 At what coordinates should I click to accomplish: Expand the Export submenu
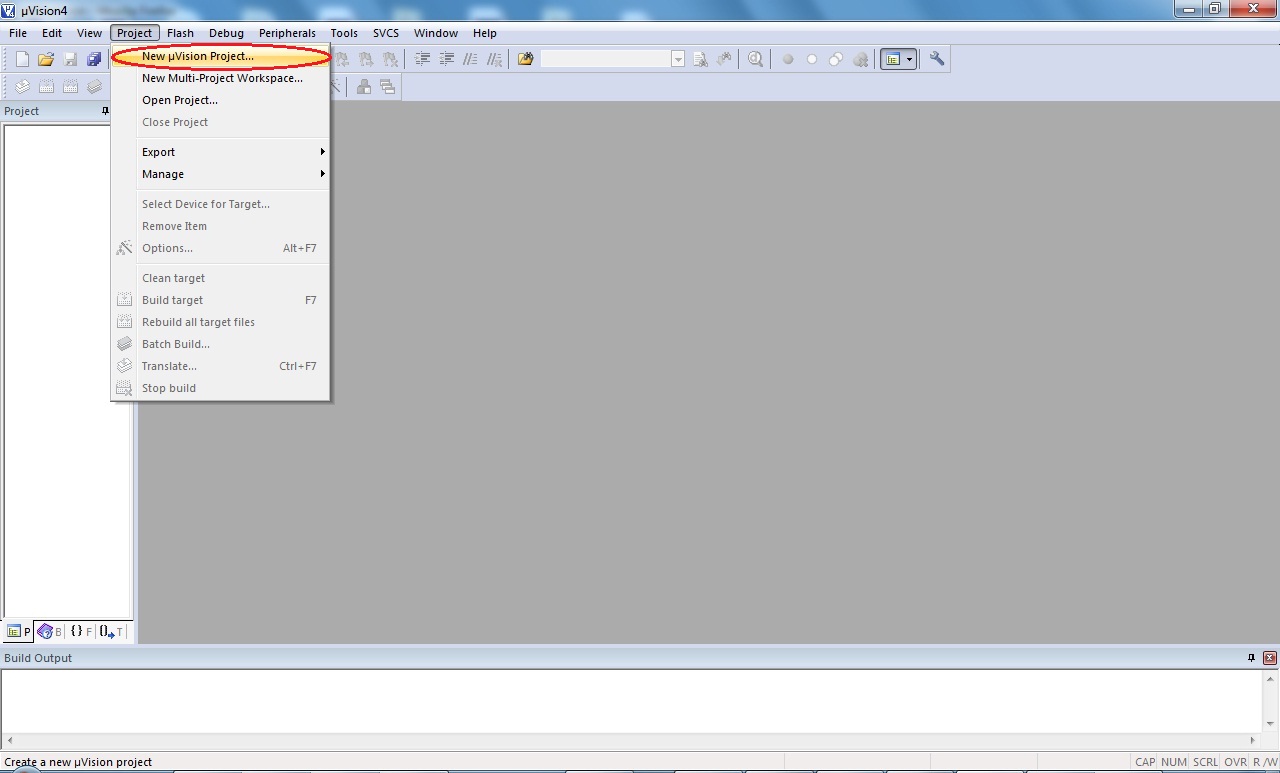tap(220, 152)
